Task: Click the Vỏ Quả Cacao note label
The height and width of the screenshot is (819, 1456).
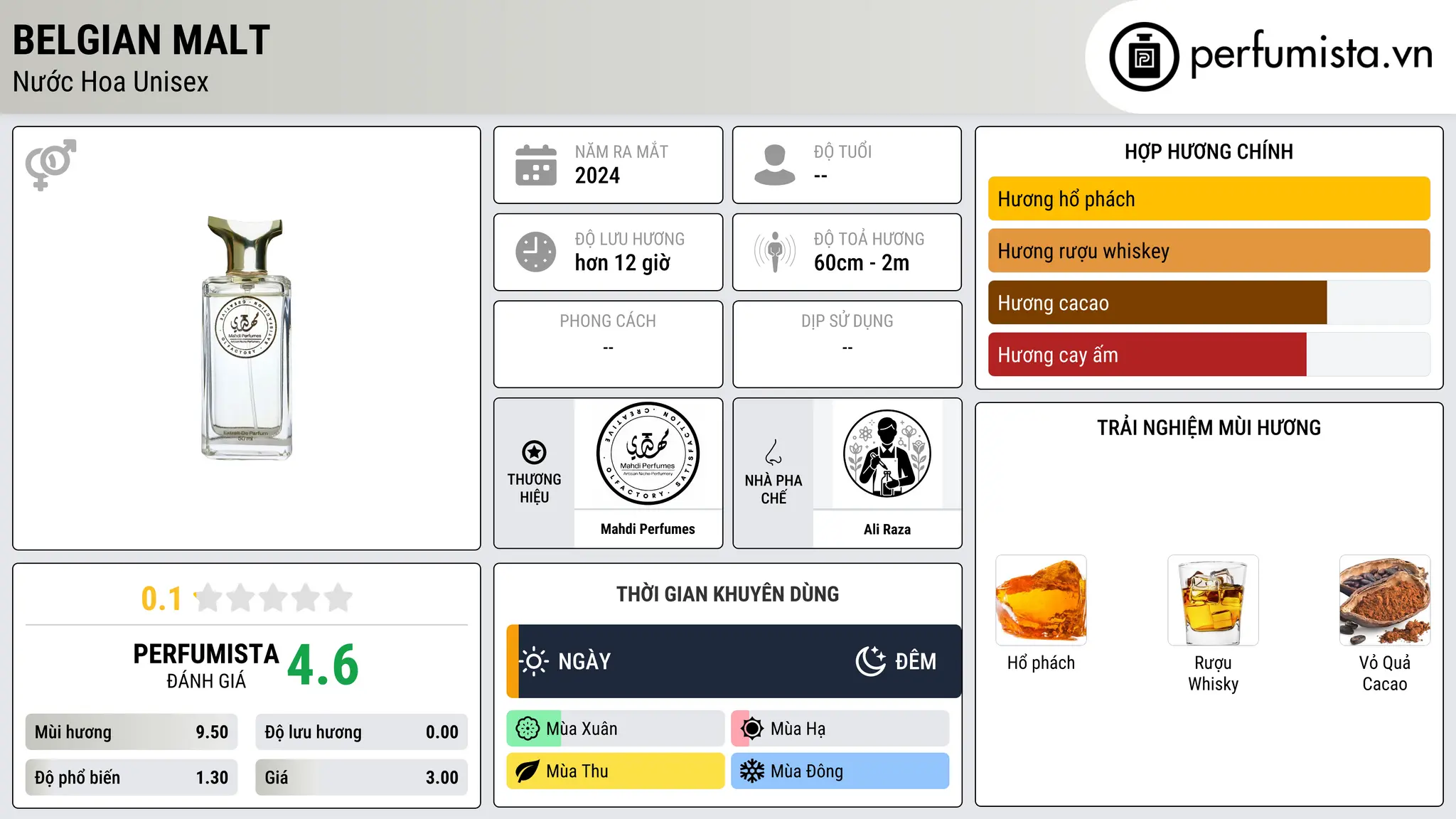Action: (1385, 673)
